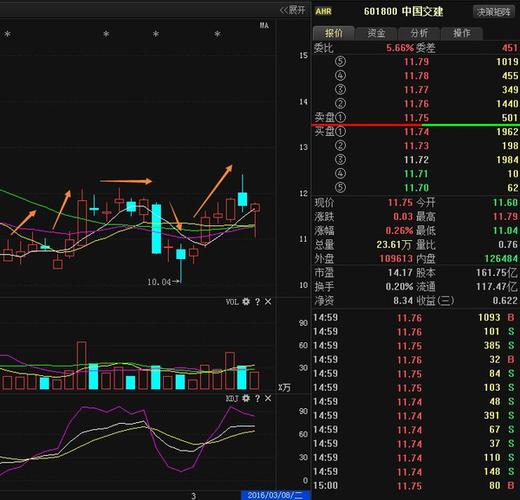Click the 市盈 14.17 value

[400, 273]
